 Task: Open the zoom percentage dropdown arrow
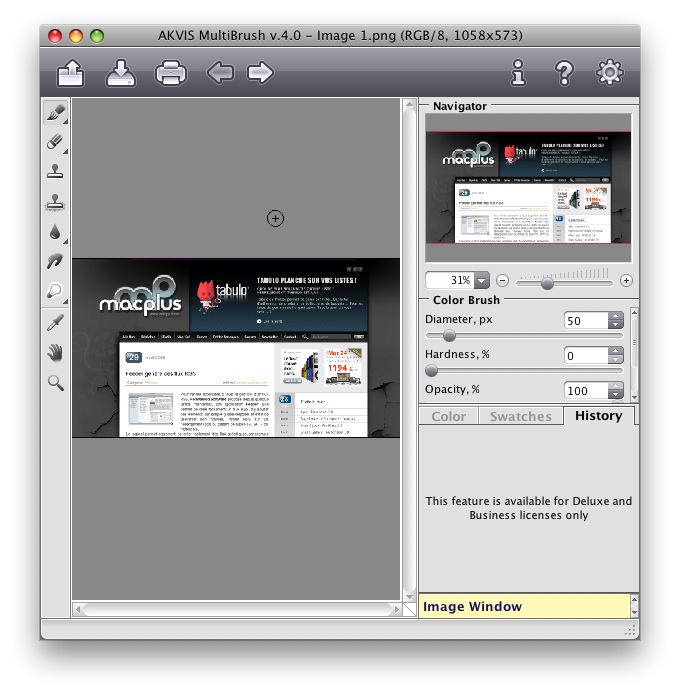(x=481, y=281)
